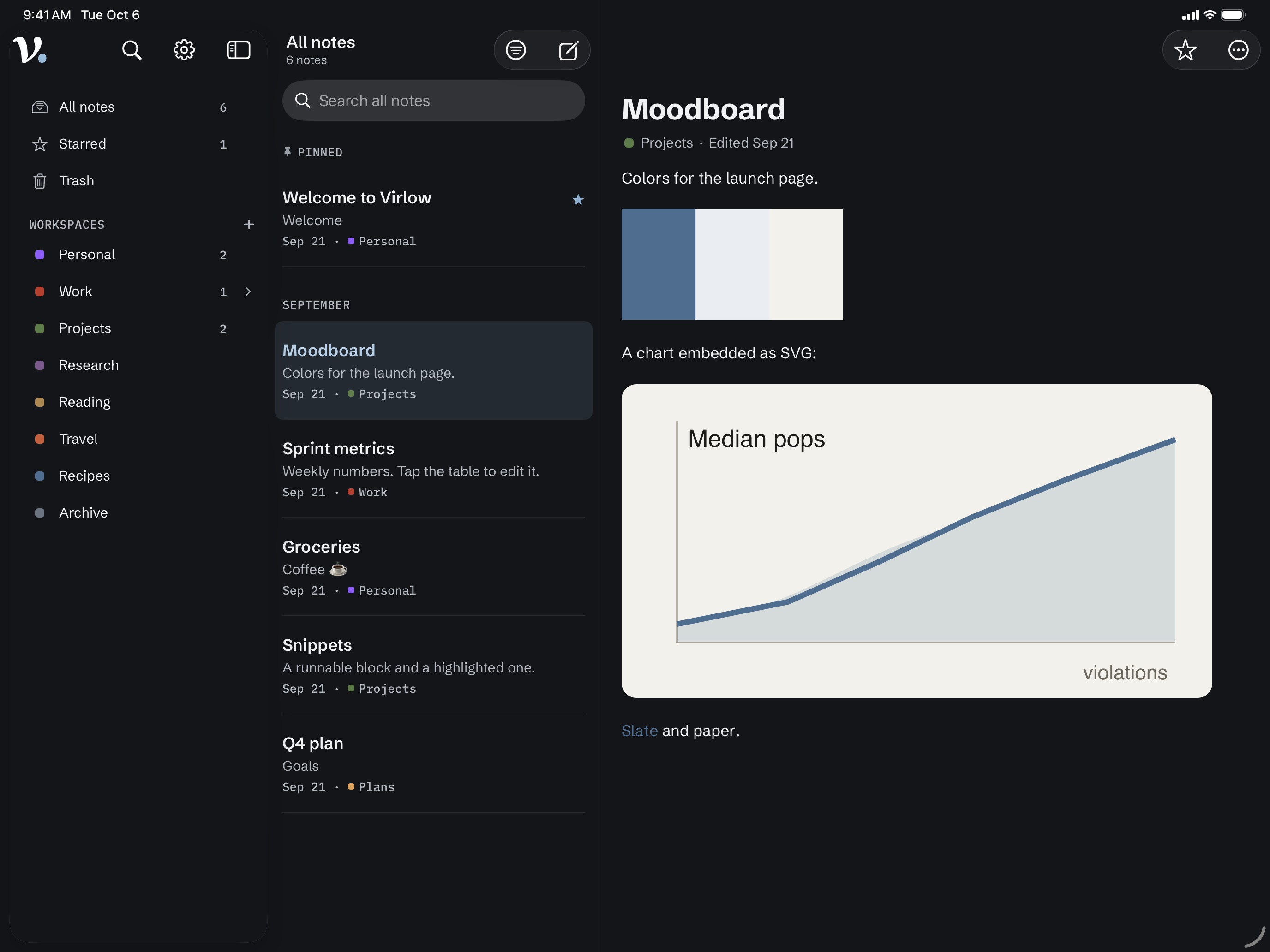Click the battery indicator in status bar
The width and height of the screenshot is (1270, 952).
[1233, 15]
